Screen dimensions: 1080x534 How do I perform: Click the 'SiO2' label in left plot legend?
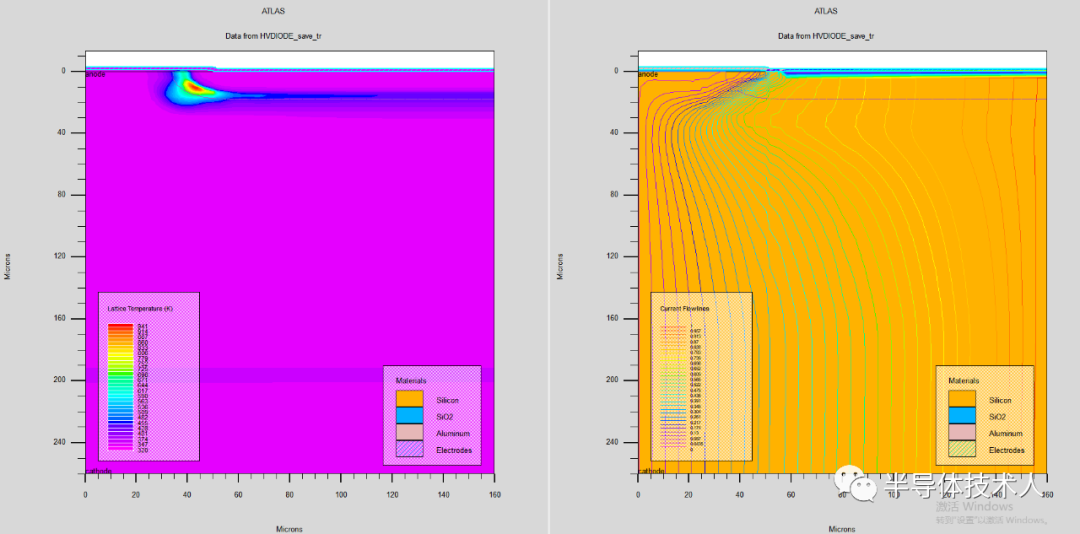445,416
